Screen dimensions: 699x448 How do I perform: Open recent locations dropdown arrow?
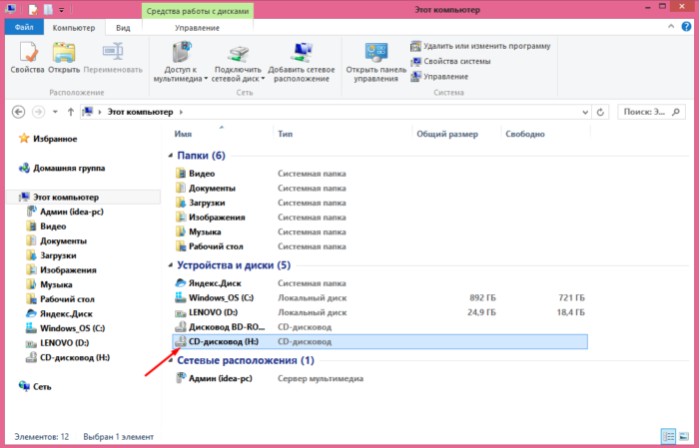click(55, 112)
